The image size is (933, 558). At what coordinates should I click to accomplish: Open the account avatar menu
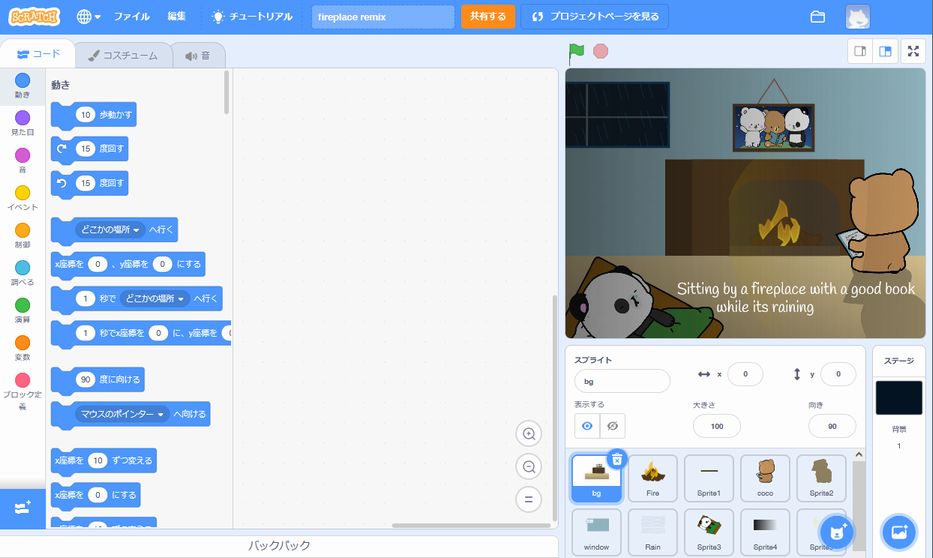(857, 17)
